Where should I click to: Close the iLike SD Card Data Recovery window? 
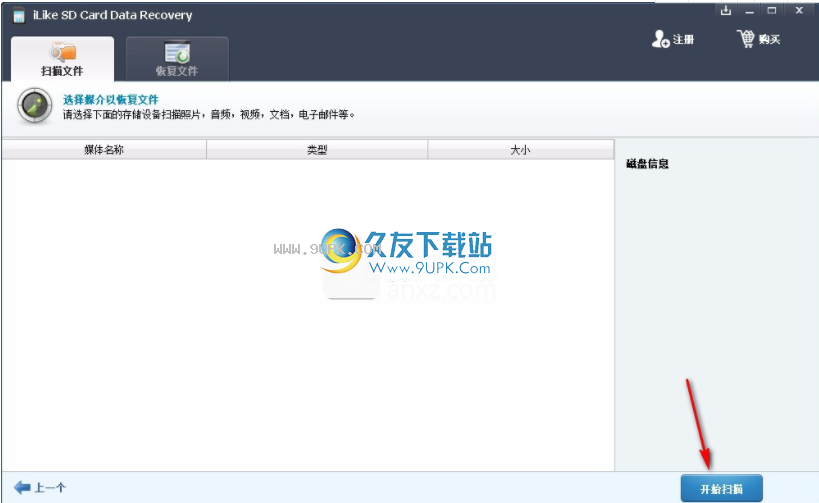pyautogui.click(x=799, y=10)
